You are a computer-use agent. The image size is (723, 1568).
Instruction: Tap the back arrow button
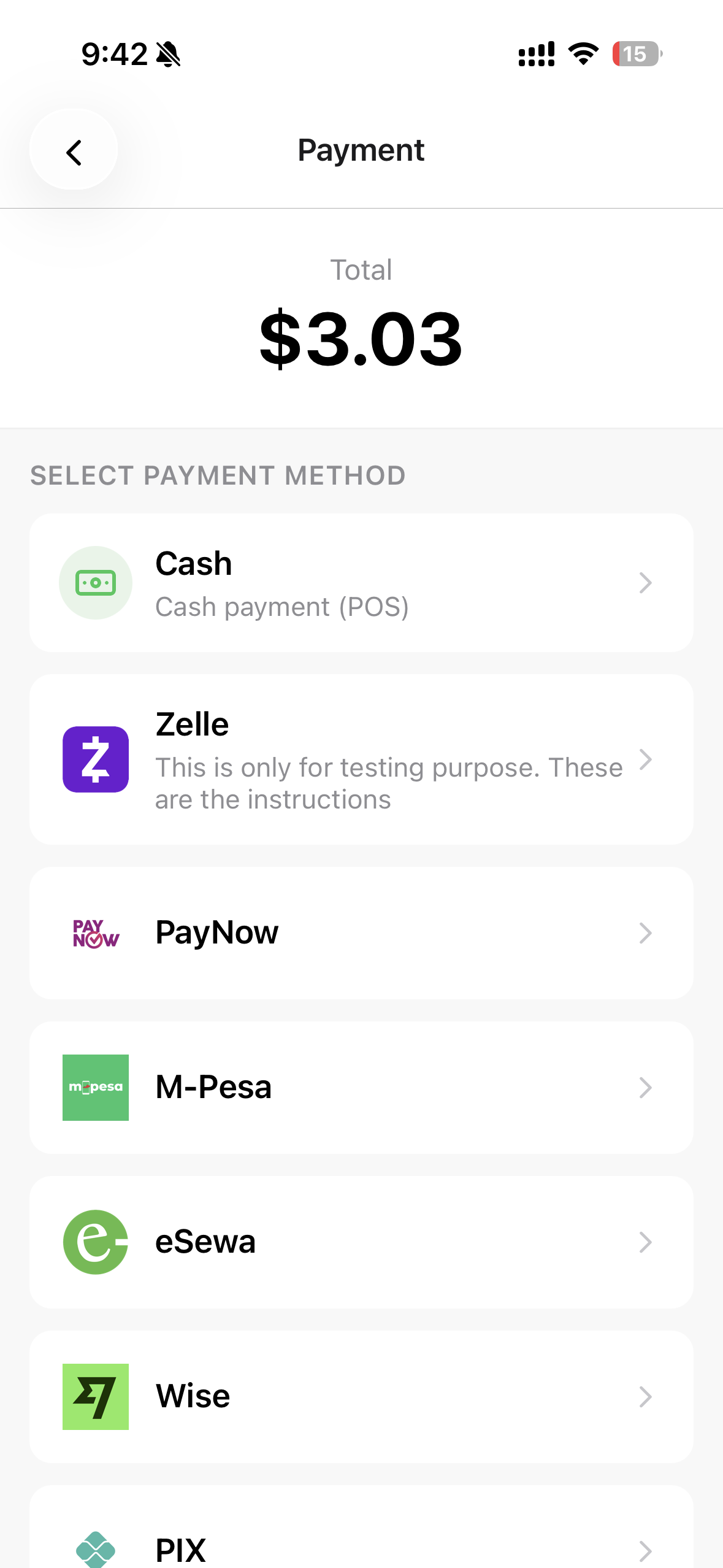tap(74, 151)
